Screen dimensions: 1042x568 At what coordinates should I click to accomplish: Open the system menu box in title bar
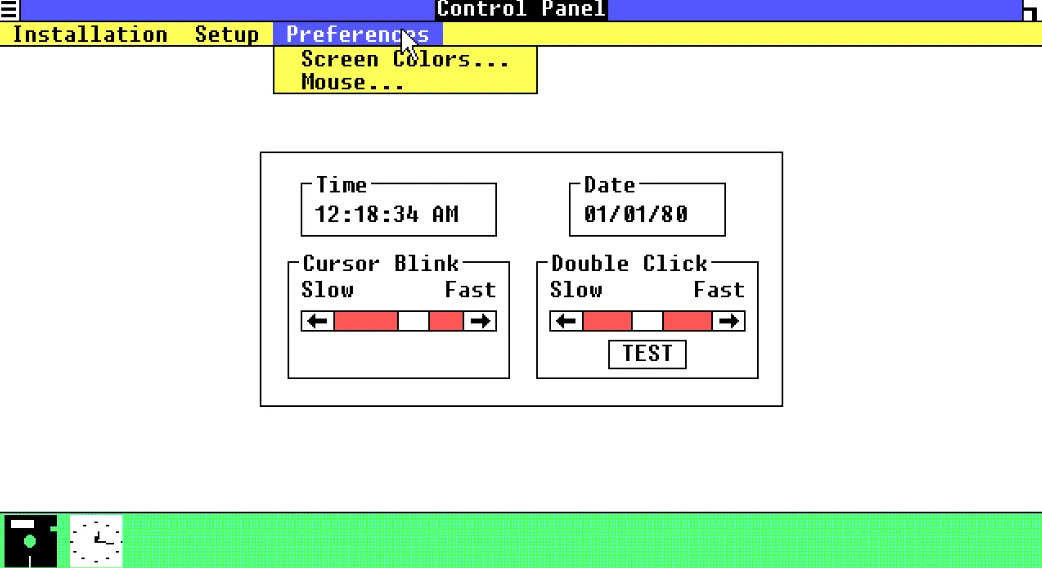pyautogui.click(x=9, y=10)
